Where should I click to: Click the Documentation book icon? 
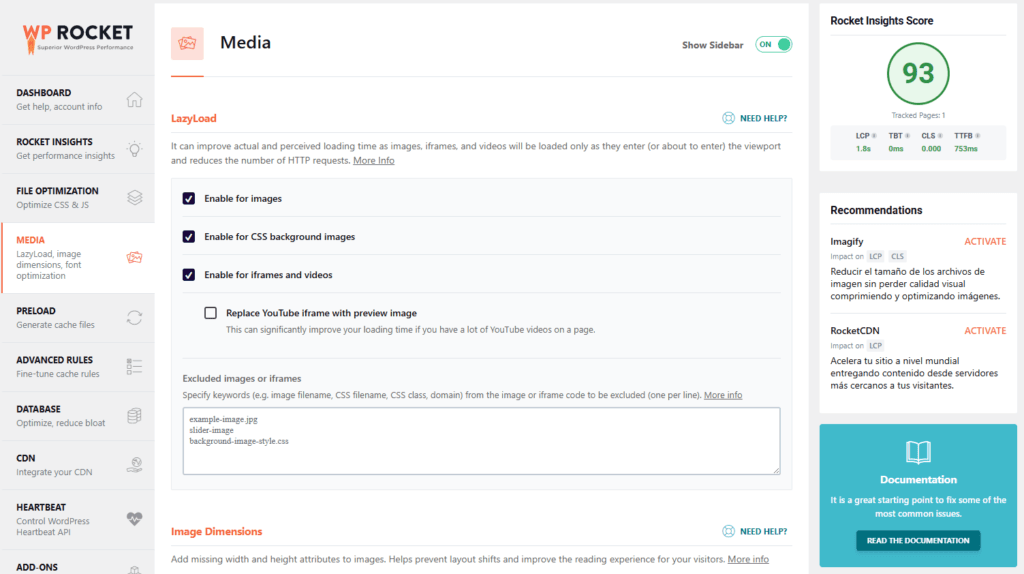pos(918,452)
